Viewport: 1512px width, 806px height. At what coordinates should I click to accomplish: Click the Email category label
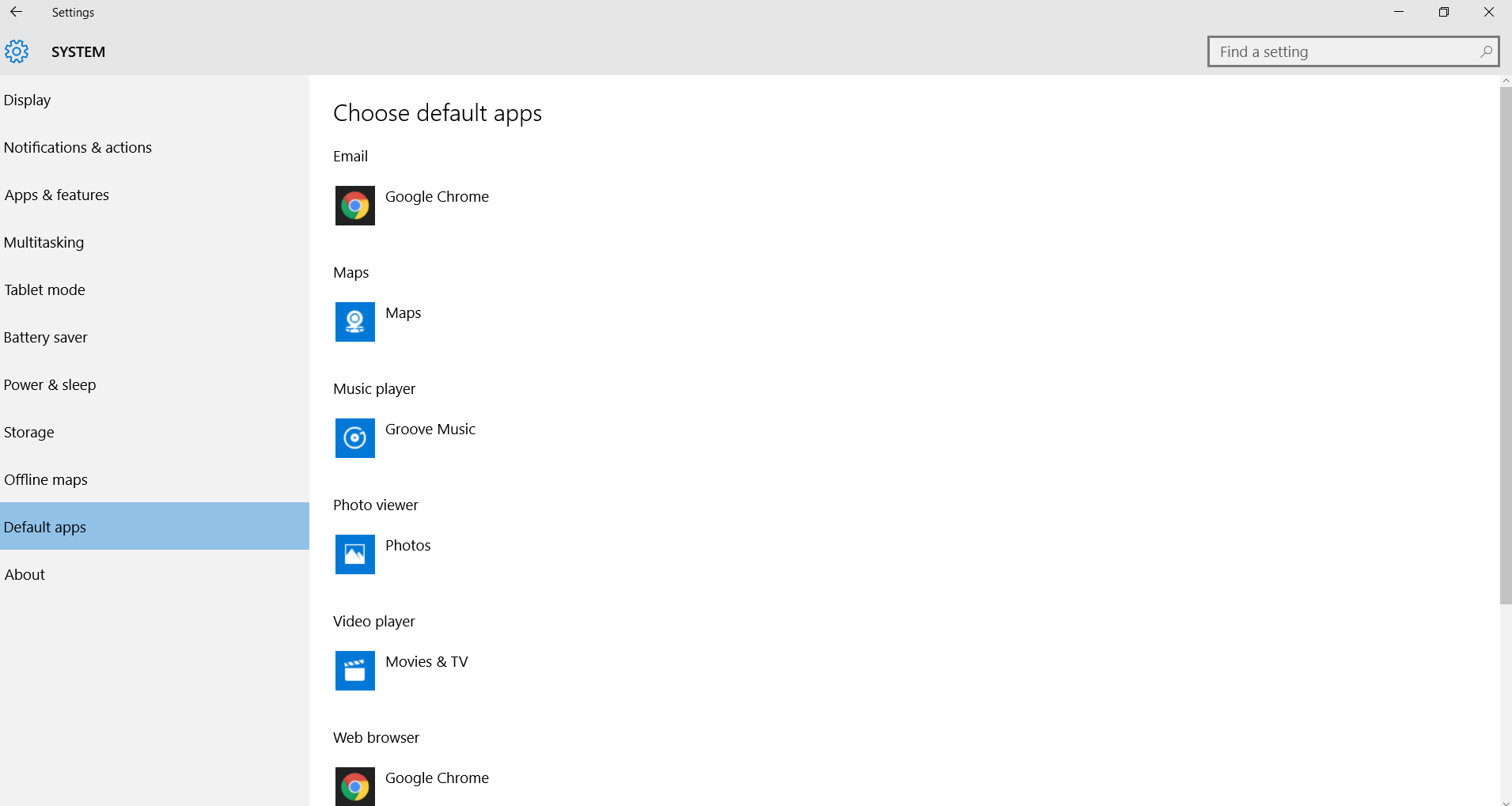[351, 157]
